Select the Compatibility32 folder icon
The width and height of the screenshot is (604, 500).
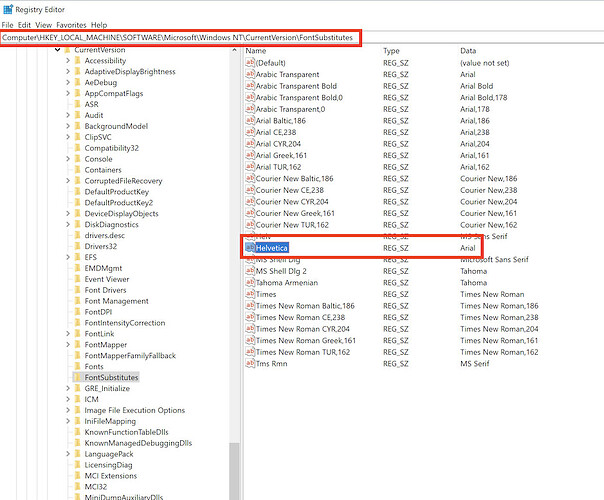point(77,148)
